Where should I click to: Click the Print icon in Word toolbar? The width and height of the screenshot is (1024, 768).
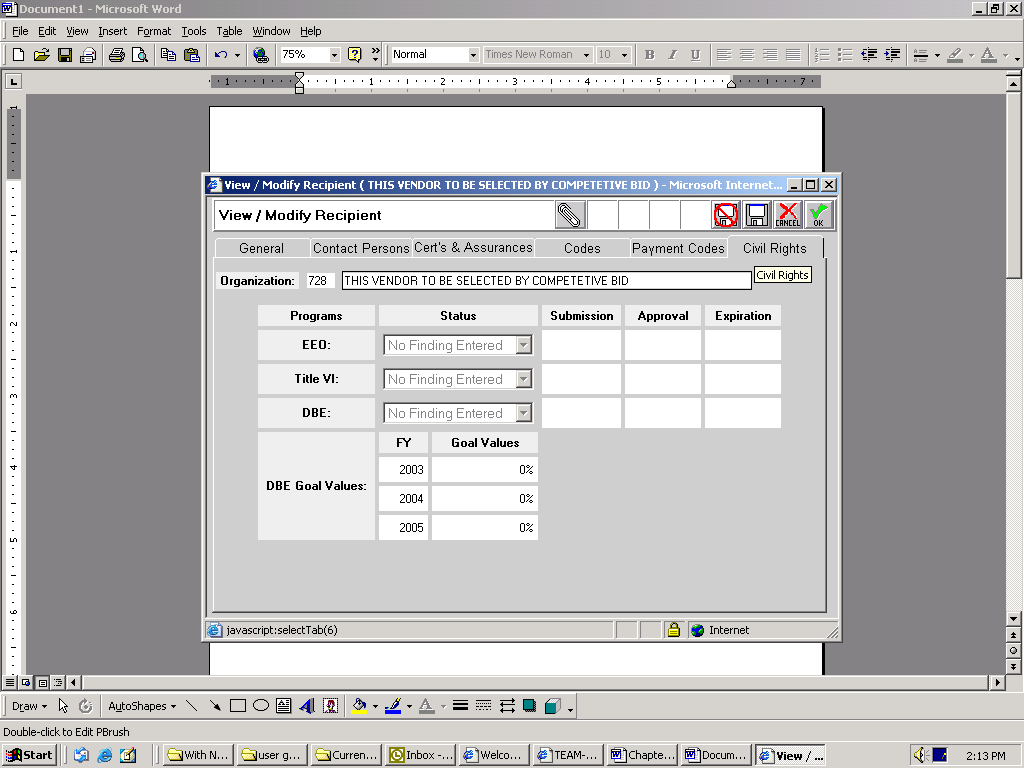tap(117, 55)
